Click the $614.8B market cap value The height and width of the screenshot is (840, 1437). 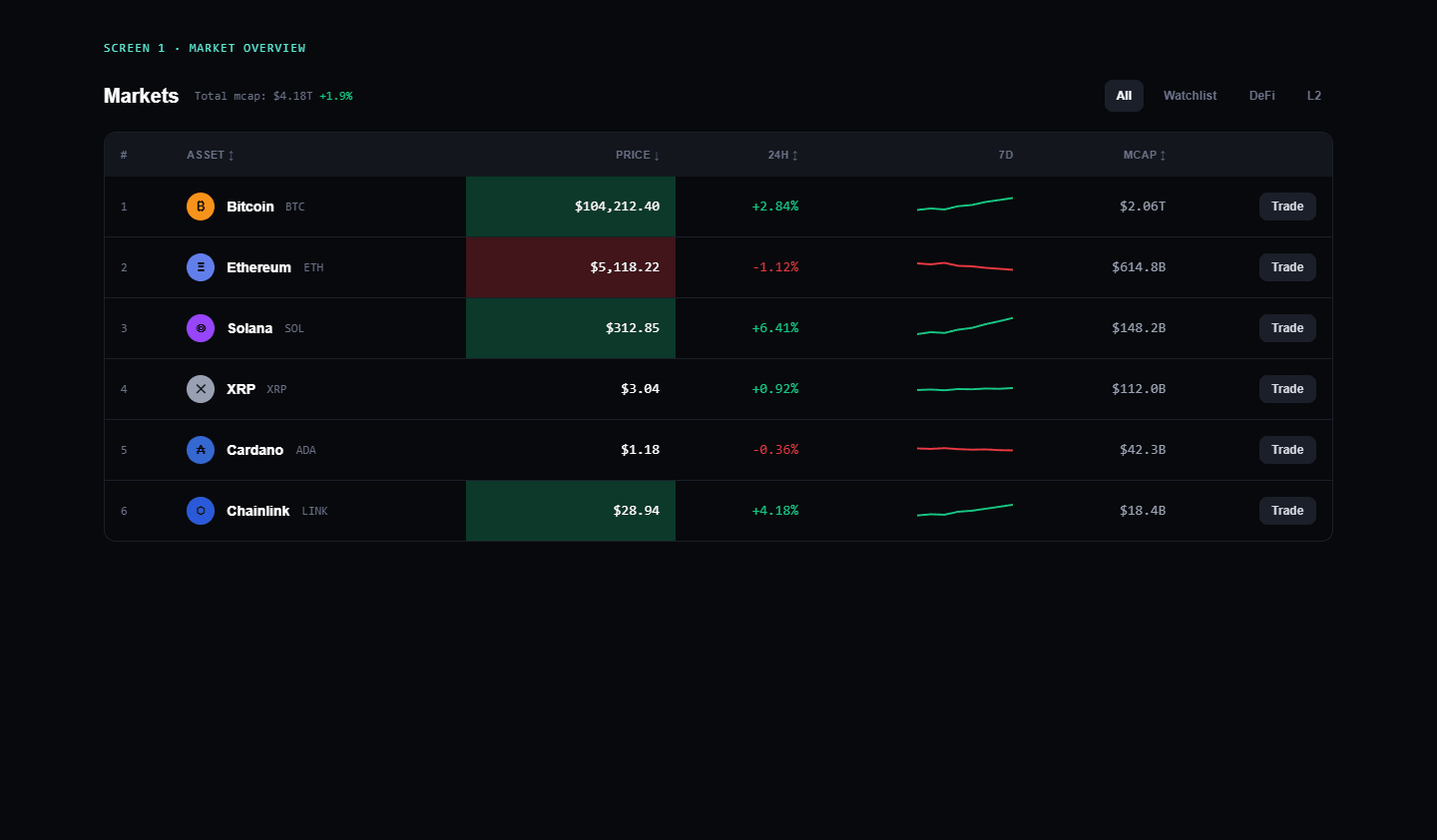[1139, 267]
